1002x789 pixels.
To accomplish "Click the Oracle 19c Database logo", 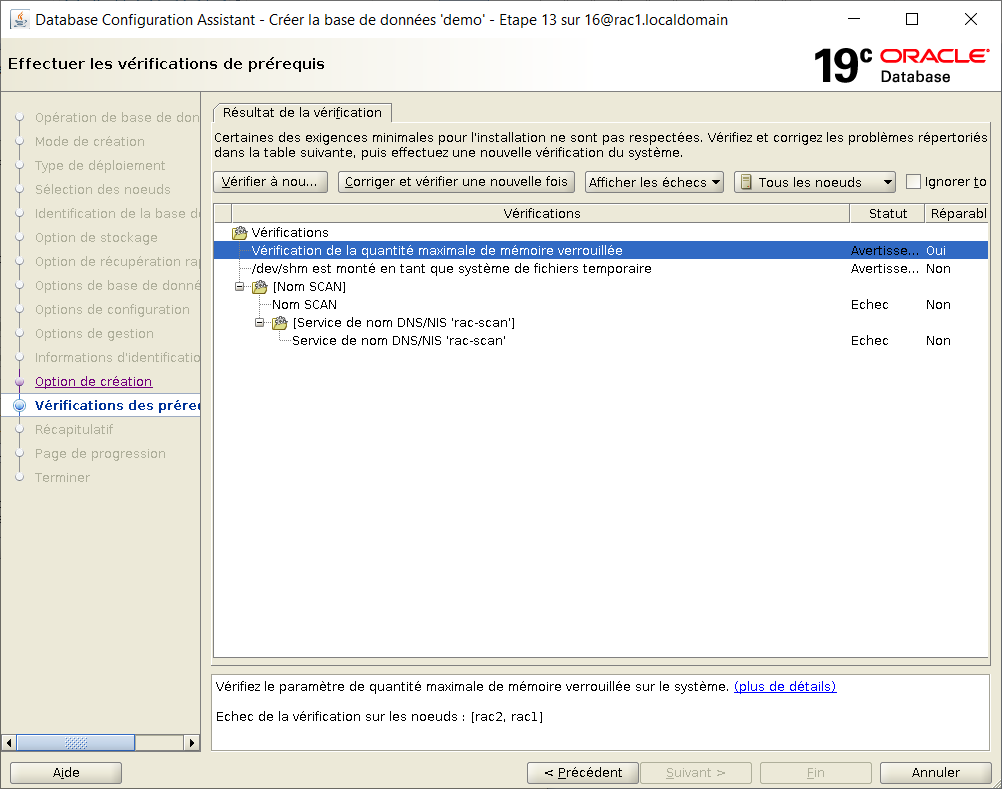I will click(x=902, y=65).
